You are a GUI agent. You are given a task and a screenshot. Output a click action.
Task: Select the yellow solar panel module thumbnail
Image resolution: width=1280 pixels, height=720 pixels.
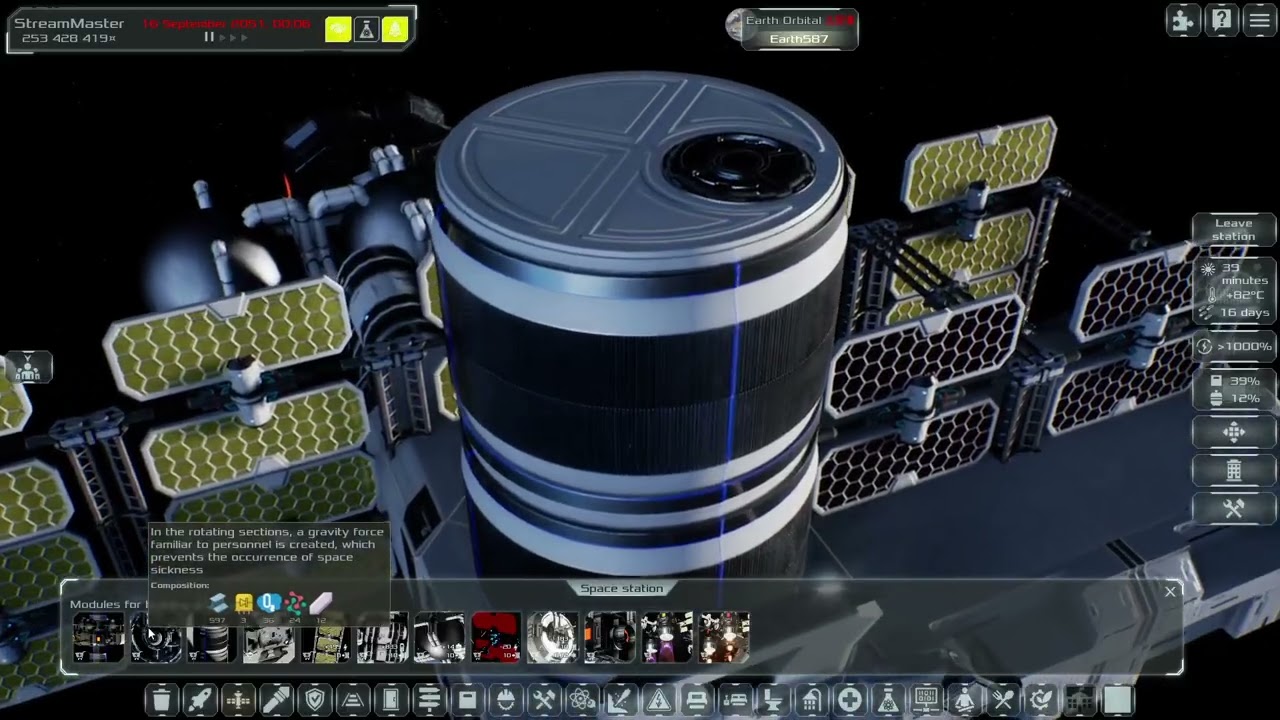(x=326, y=637)
